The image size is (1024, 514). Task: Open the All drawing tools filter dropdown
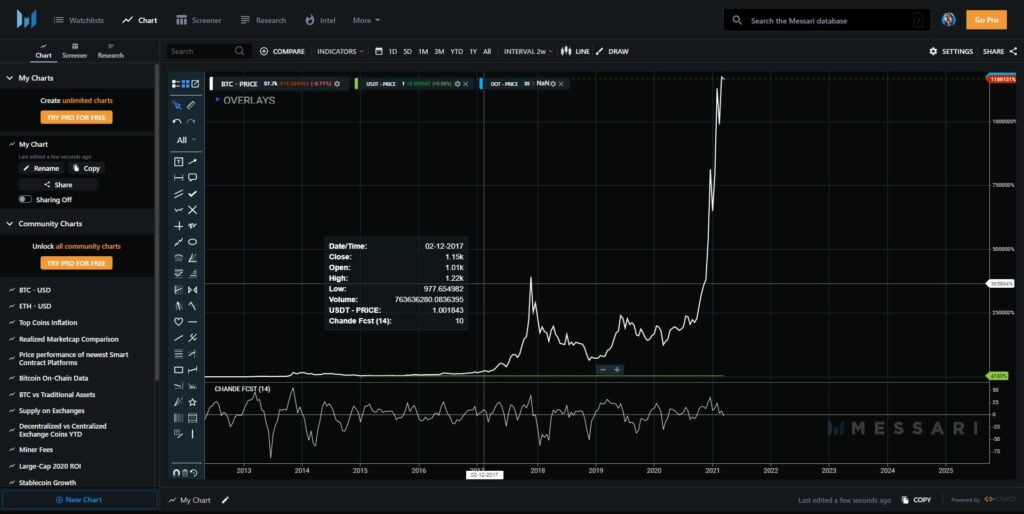(x=185, y=140)
